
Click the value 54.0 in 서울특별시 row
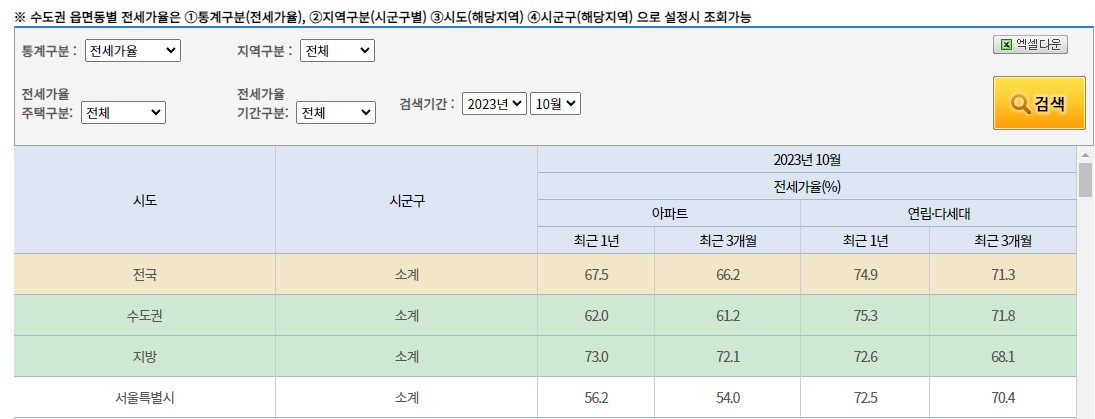tap(728, 398)
